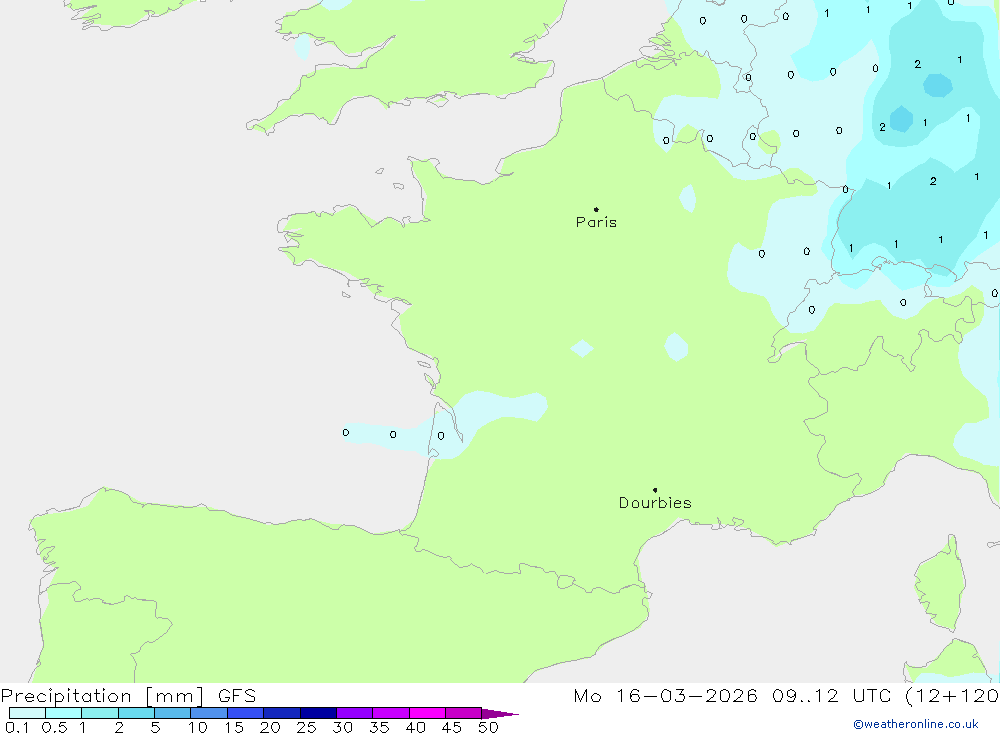This screenshot has width=1000, height=733.
Task: Click the Paris city label
Action: pyautogui.click(x=596, y=222)
